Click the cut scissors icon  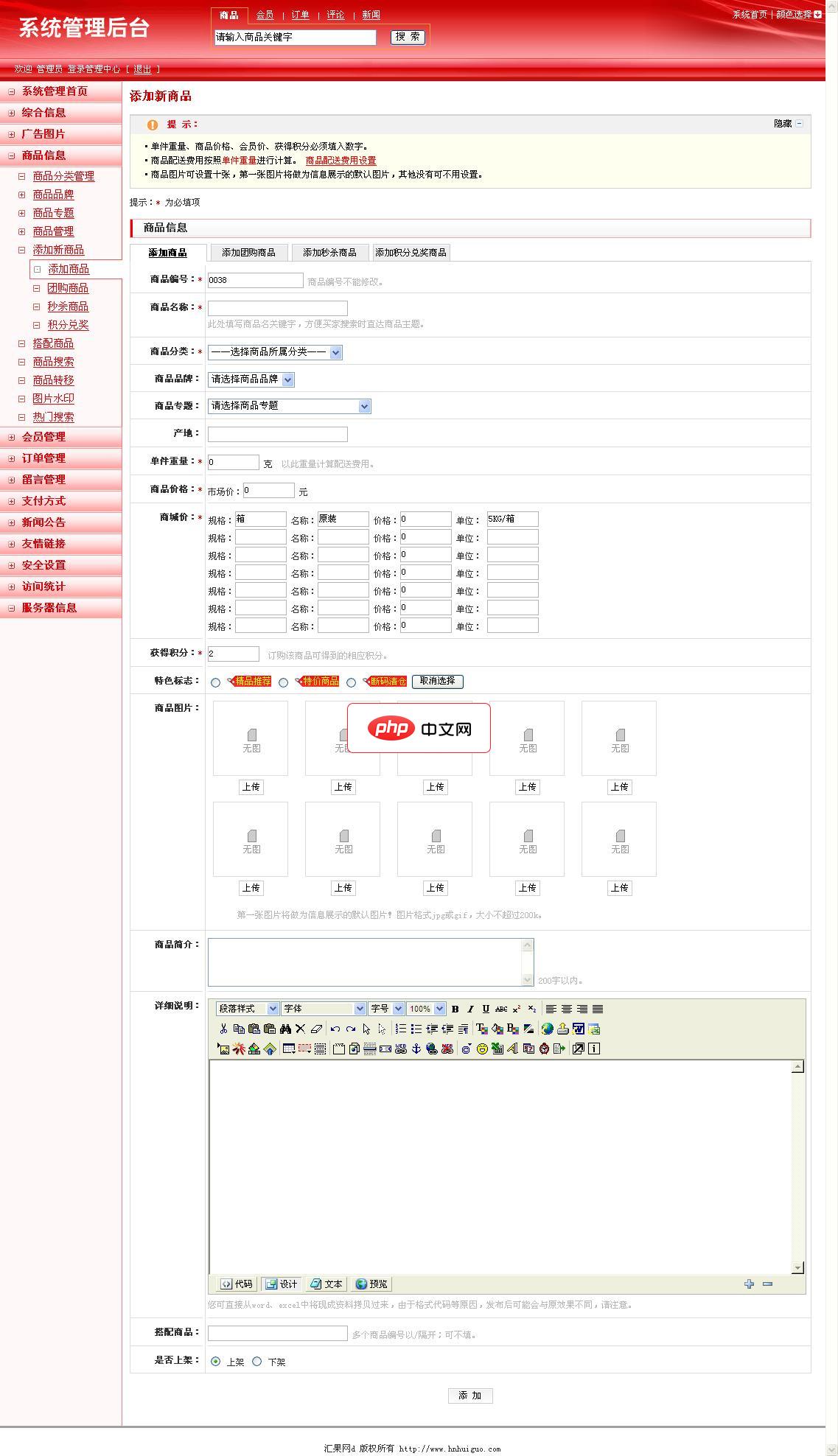(223, 1029)
